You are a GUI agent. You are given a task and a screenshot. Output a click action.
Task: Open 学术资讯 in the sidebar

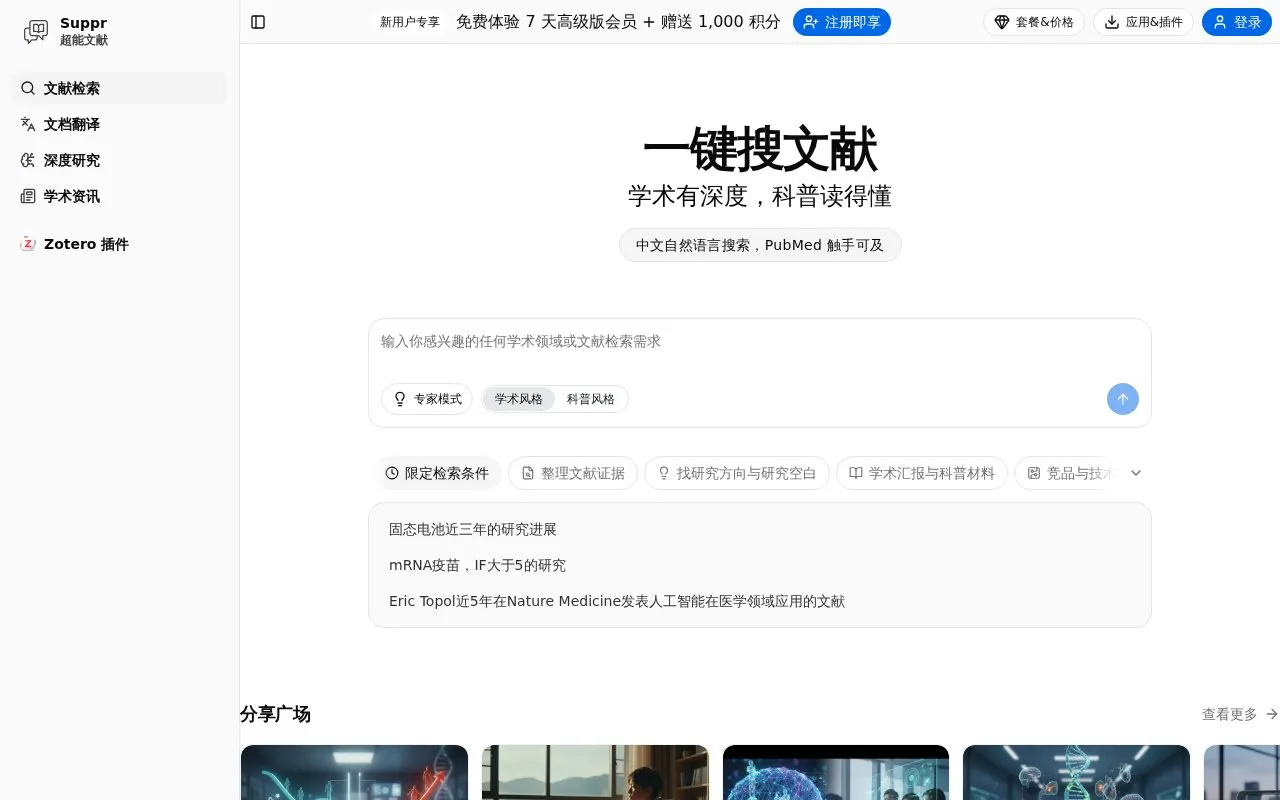[119, 196]
